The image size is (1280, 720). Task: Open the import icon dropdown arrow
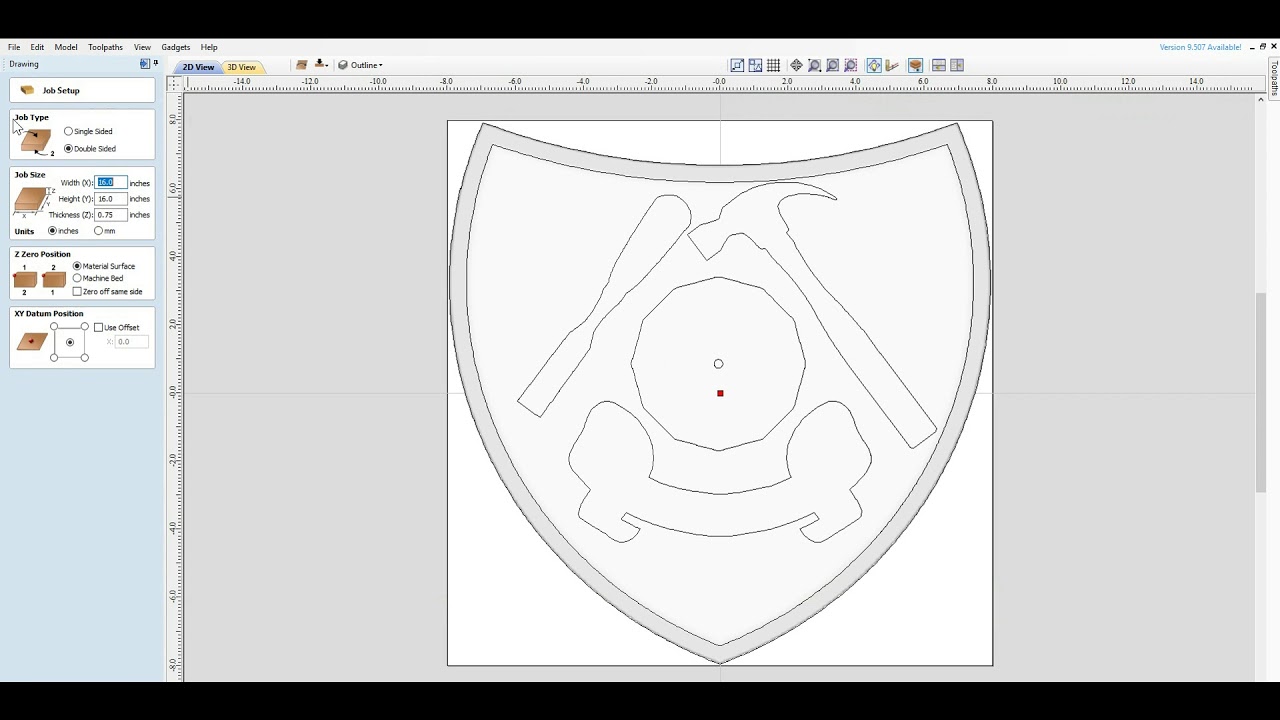point(328,65)
